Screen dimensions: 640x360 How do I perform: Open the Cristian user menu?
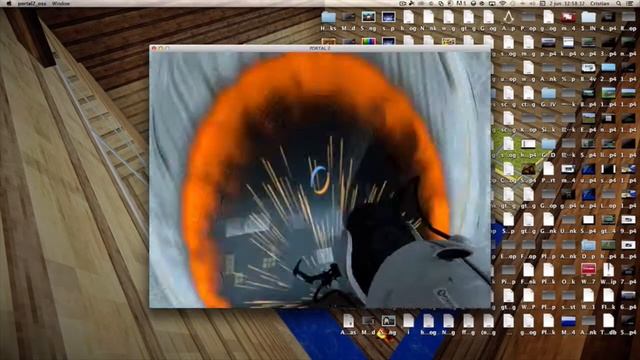pos(600,3)
